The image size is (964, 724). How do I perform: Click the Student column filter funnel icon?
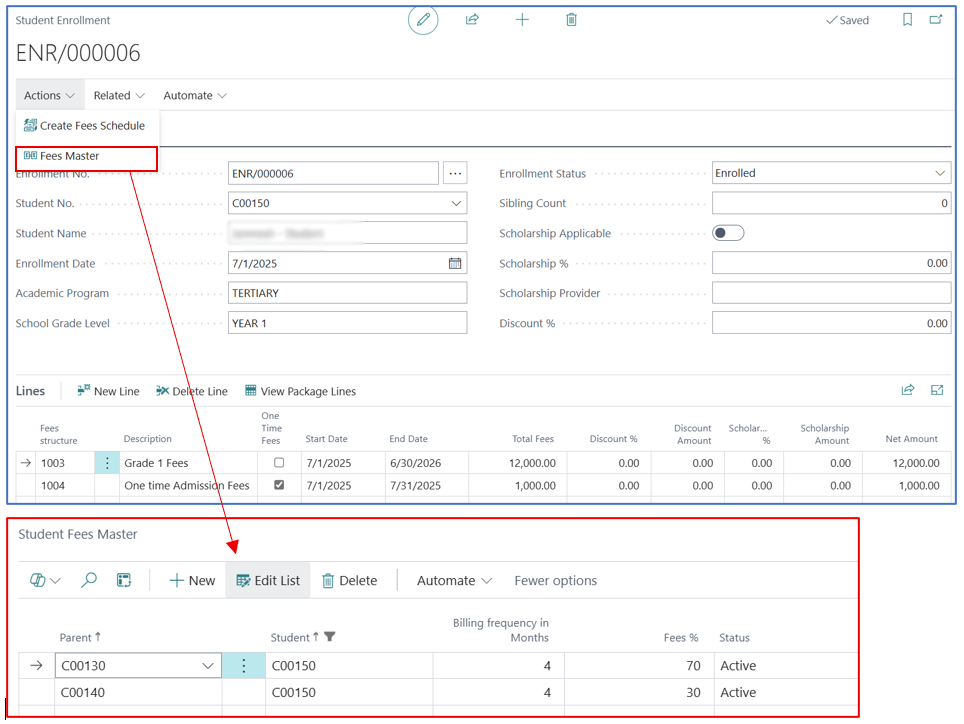[330, 637]
